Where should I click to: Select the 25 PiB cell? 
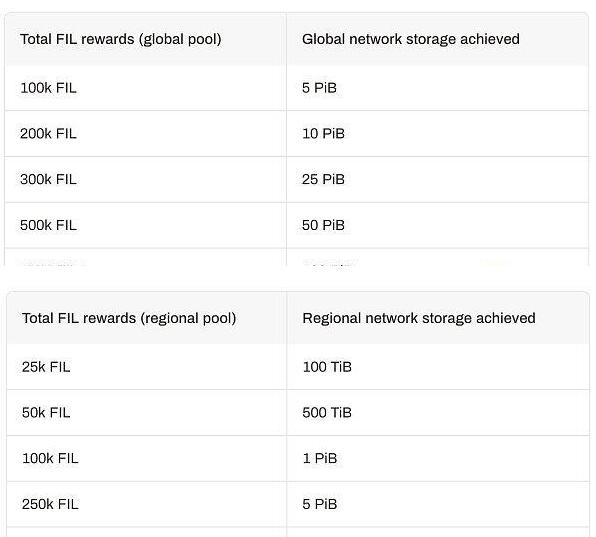(437, 179)
